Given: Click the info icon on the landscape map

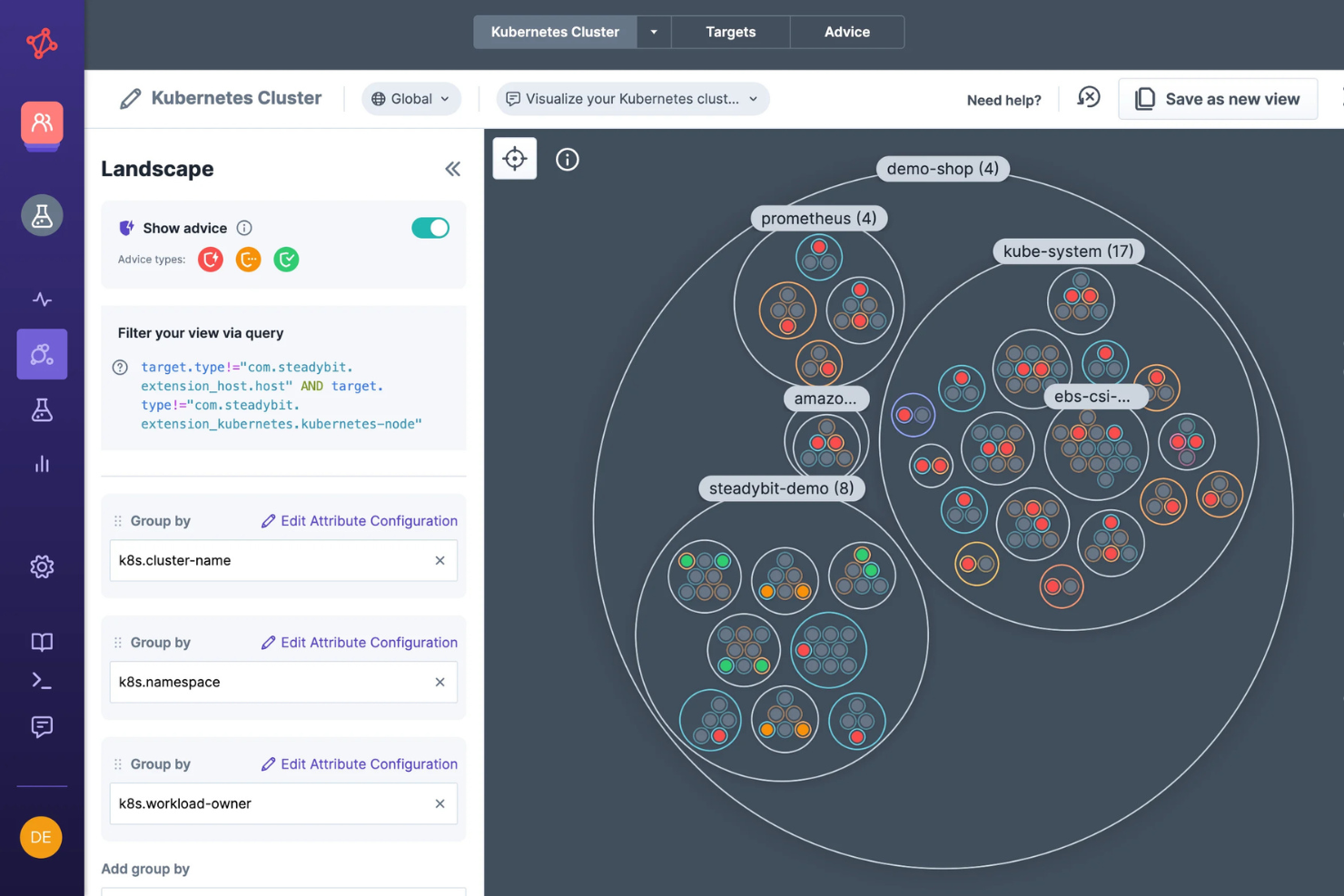Looking at the screenshot, I should click(568, 160).
